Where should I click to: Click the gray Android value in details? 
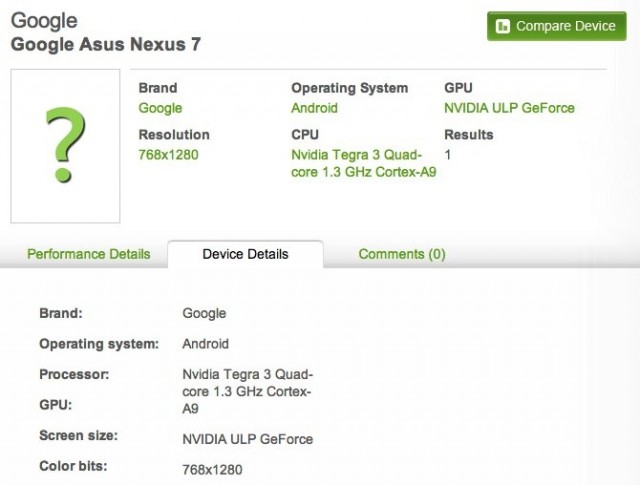(x=205, y=344)
